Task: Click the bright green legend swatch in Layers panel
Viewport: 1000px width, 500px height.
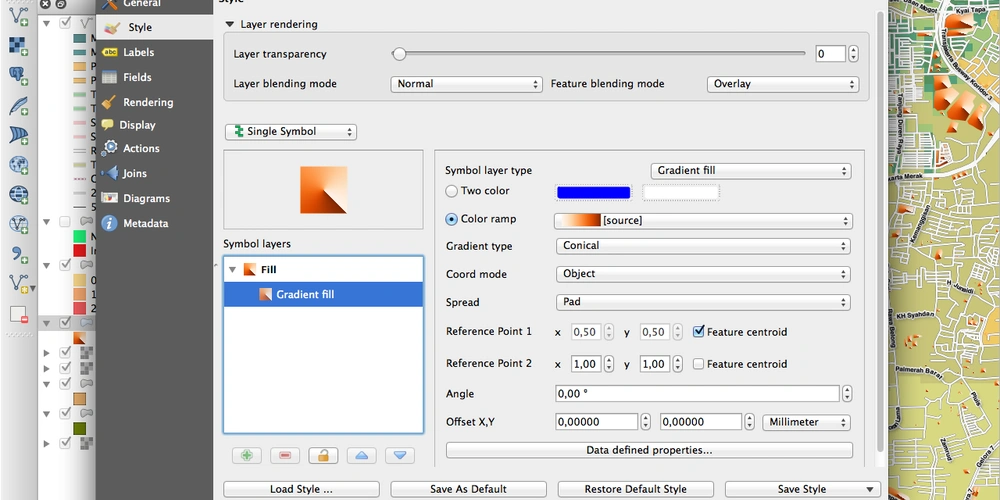Action: [x=80, y=237]
